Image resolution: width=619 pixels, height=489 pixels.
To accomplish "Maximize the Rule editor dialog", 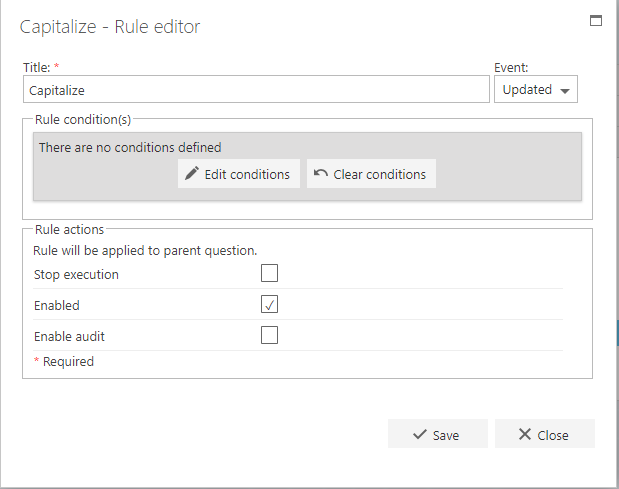I will tap(596, 21).
